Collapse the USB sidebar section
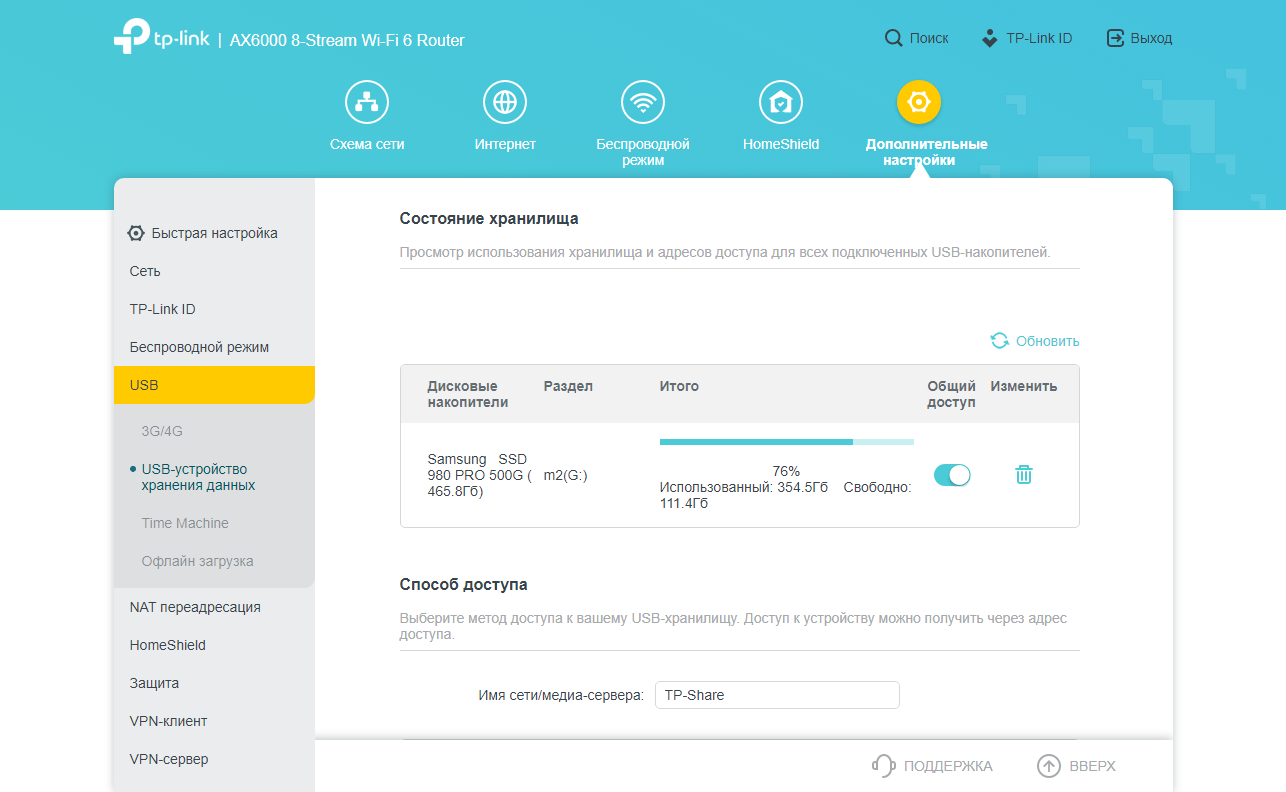 pyautogui.click(x=214, y=385)
